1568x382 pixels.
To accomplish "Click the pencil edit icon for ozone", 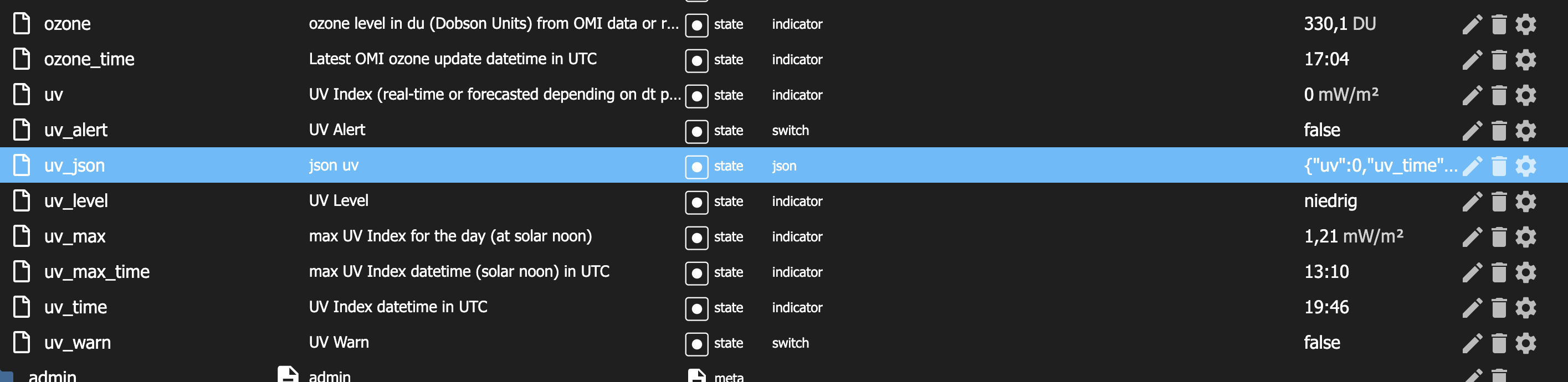I will pos(1471,24).
